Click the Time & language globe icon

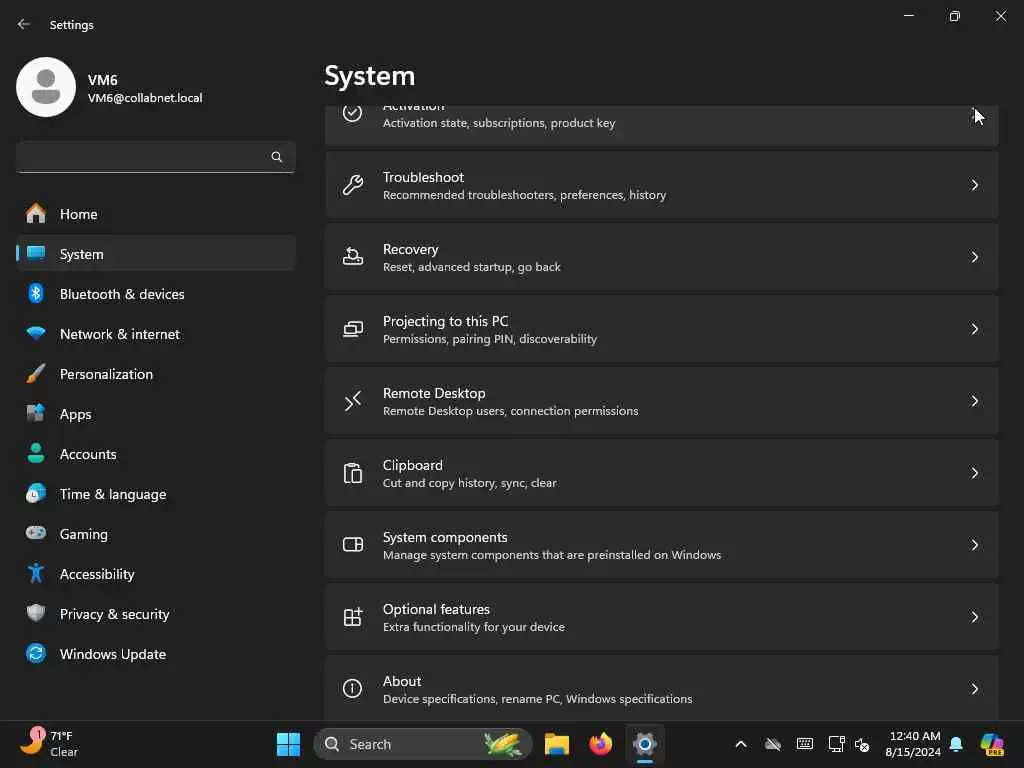(x=36, y=493)
